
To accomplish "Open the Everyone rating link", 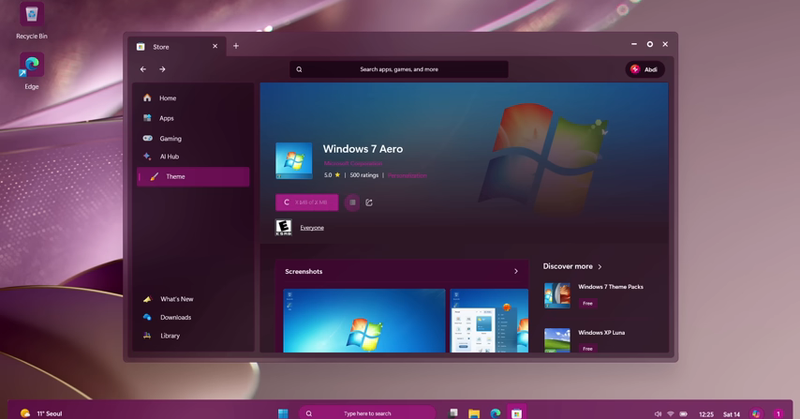I will 312,228.
